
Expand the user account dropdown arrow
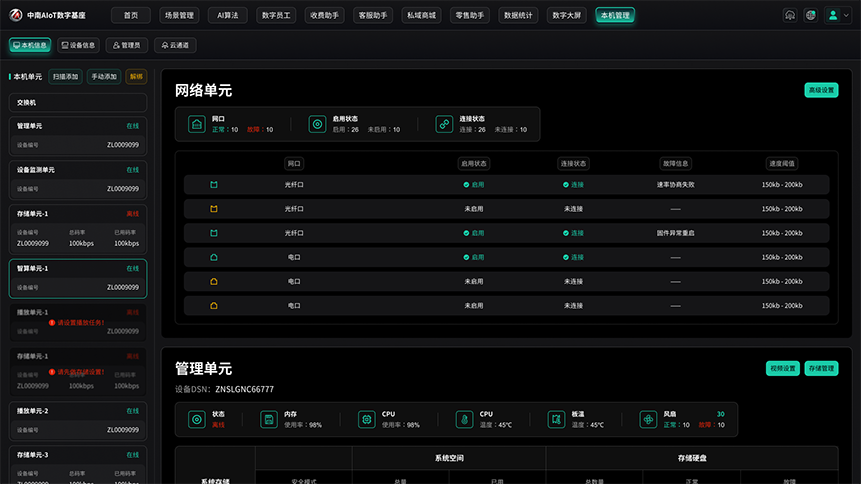[846, 15]
